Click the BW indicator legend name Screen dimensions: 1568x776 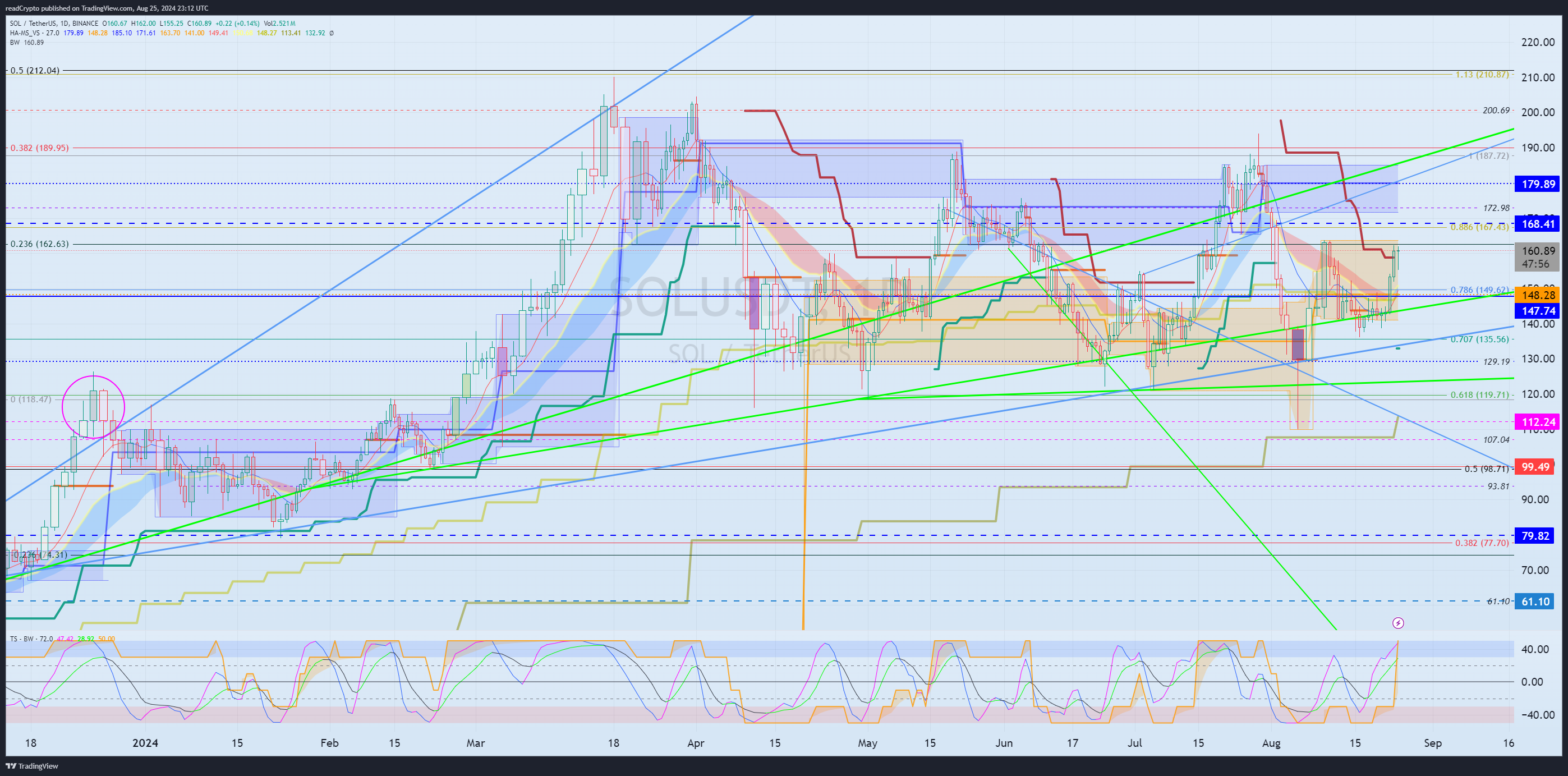tap(15, 43)
